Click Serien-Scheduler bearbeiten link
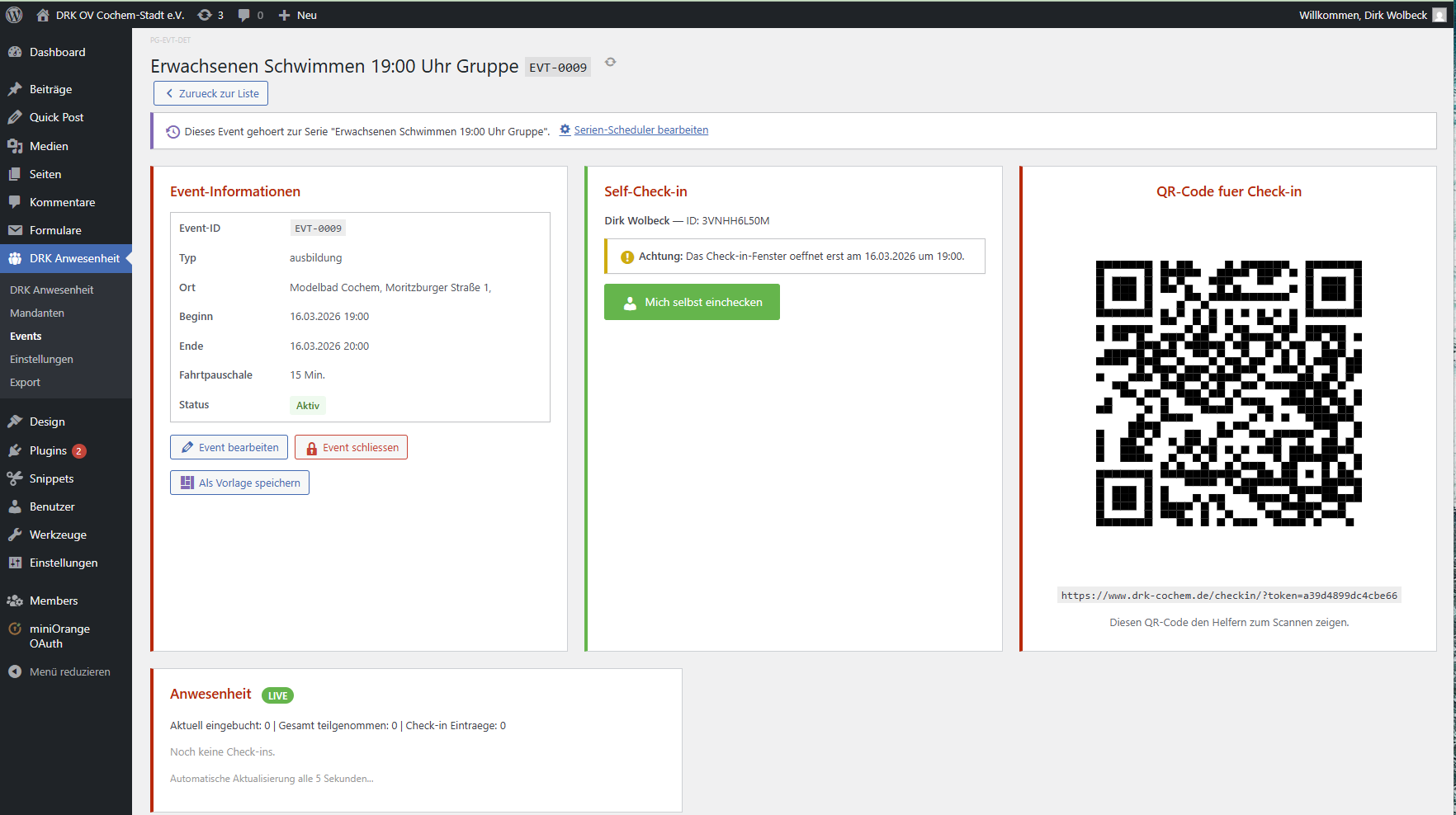 coord(641,130)
